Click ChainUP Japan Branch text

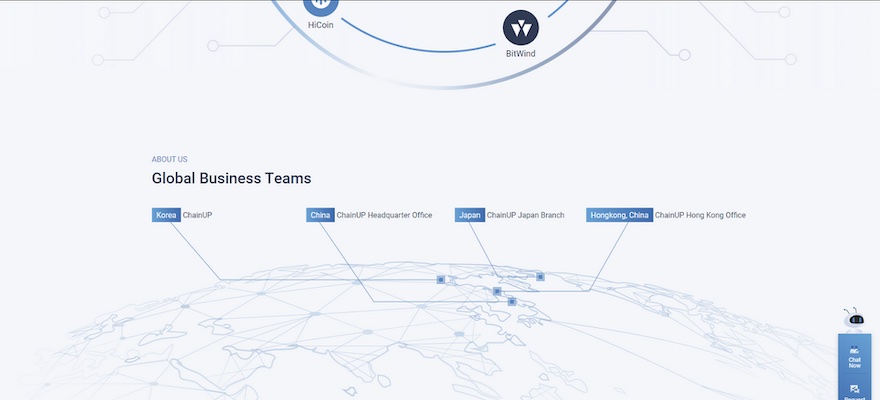point(525,215)
